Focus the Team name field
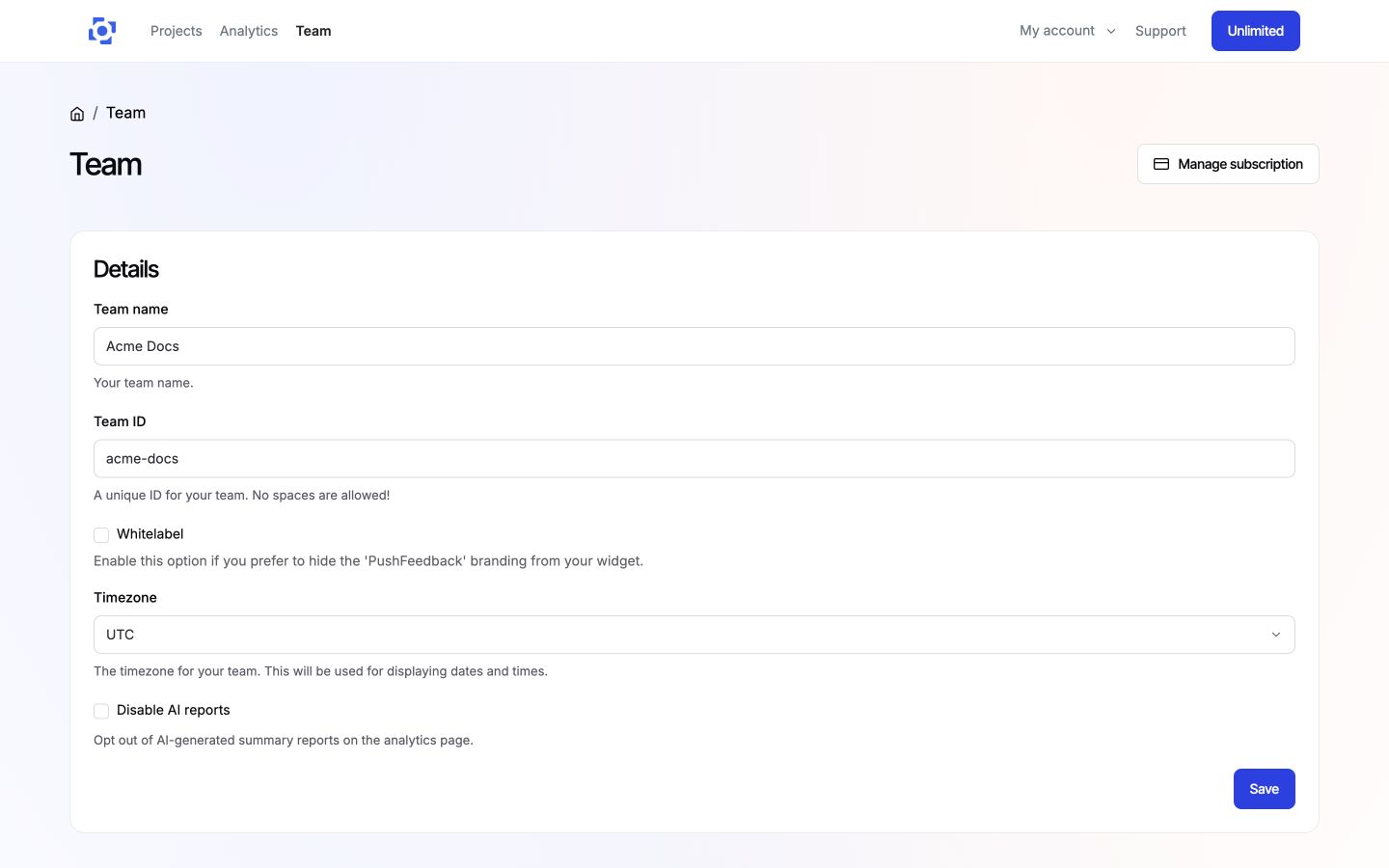 (x=694, y=346)
